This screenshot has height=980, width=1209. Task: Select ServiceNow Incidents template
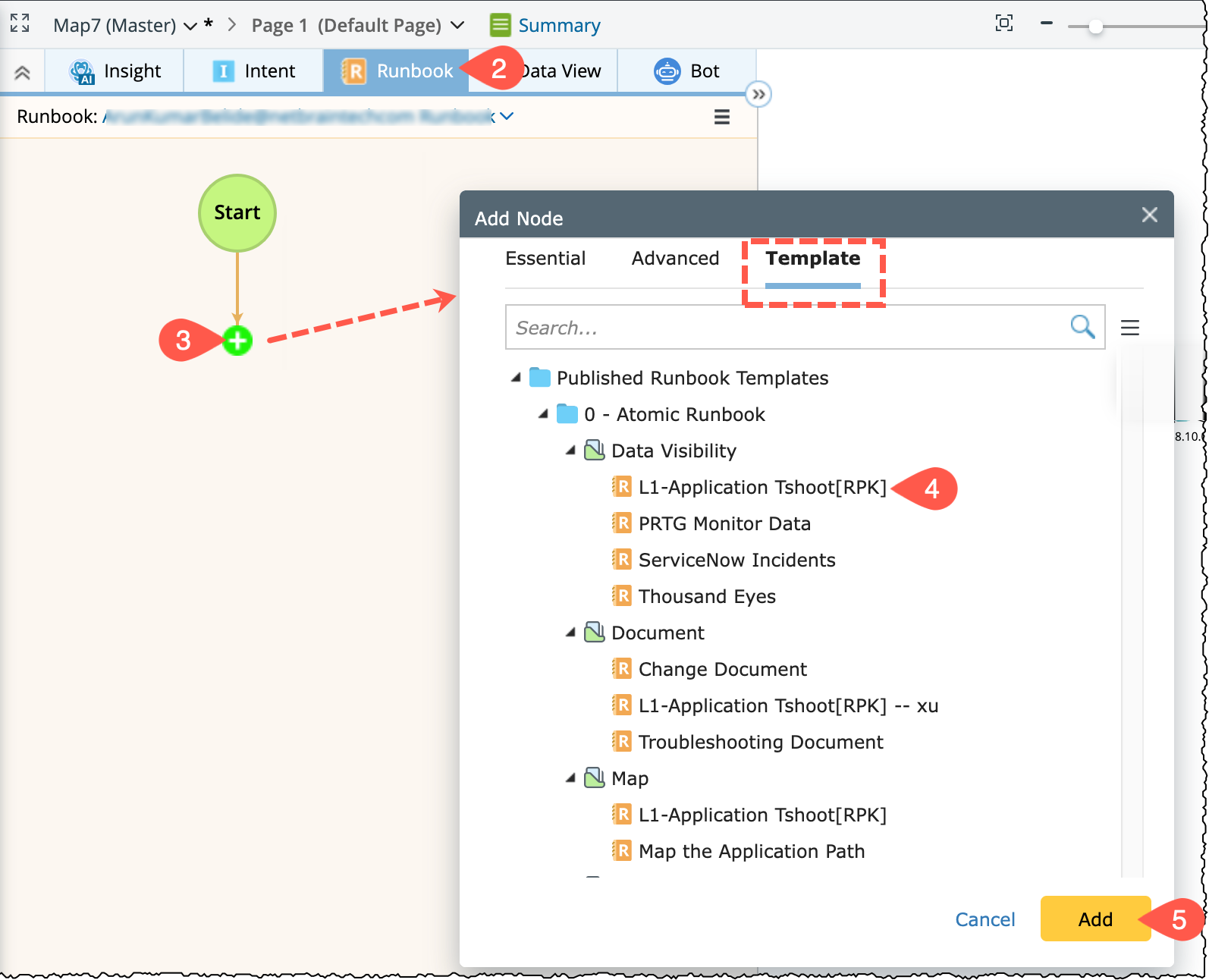point(736,560)
